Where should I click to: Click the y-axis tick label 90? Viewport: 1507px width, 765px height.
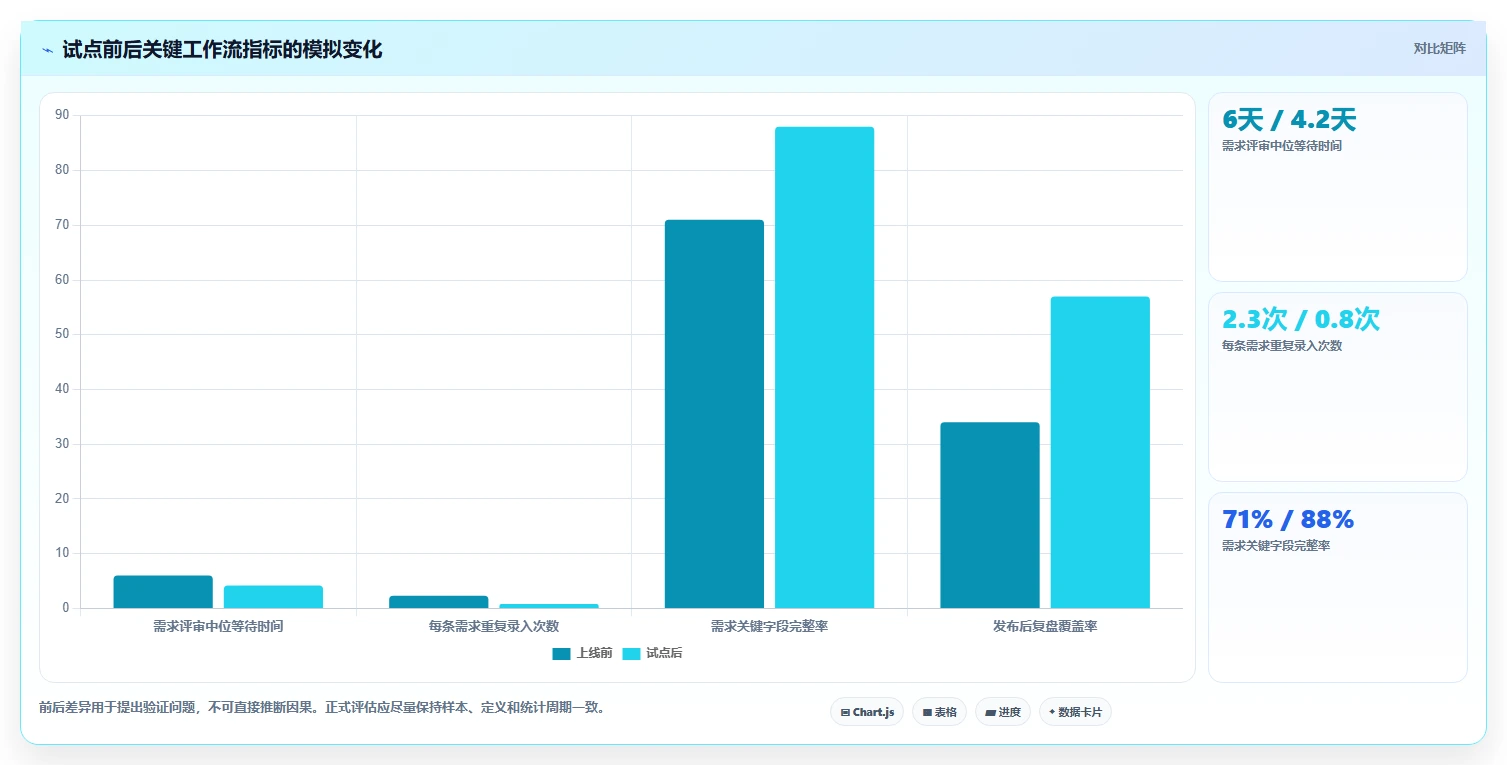pyautogui.click(x=62, y=116)
